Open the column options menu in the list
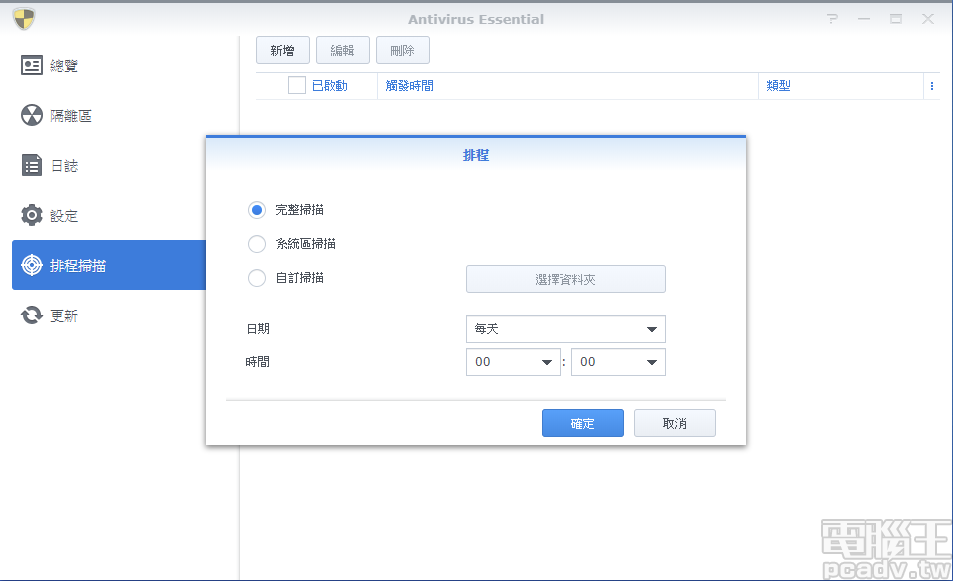Screen dimensions: 953x581 click(x=931, y=86)
